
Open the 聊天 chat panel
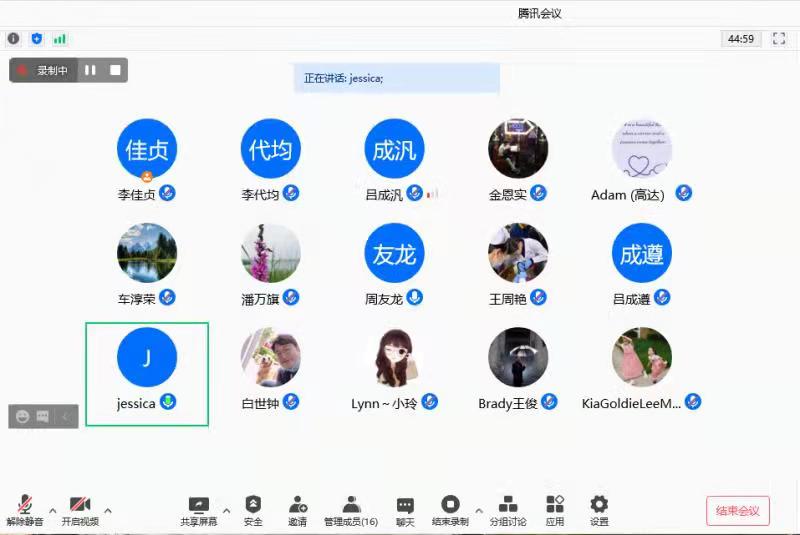[x=405, y=510]
